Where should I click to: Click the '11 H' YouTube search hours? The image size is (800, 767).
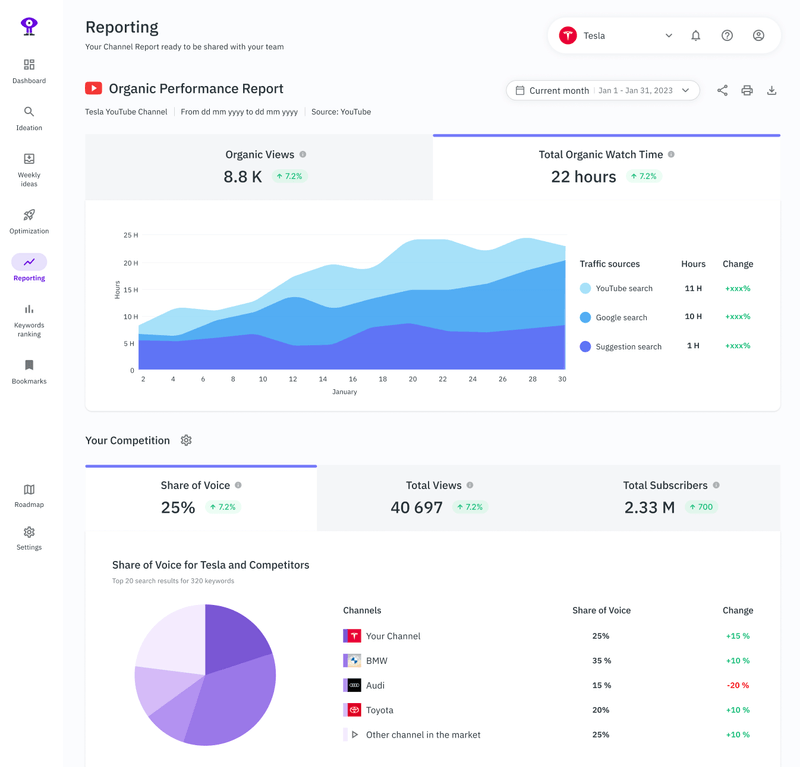[x=693, y=288]
